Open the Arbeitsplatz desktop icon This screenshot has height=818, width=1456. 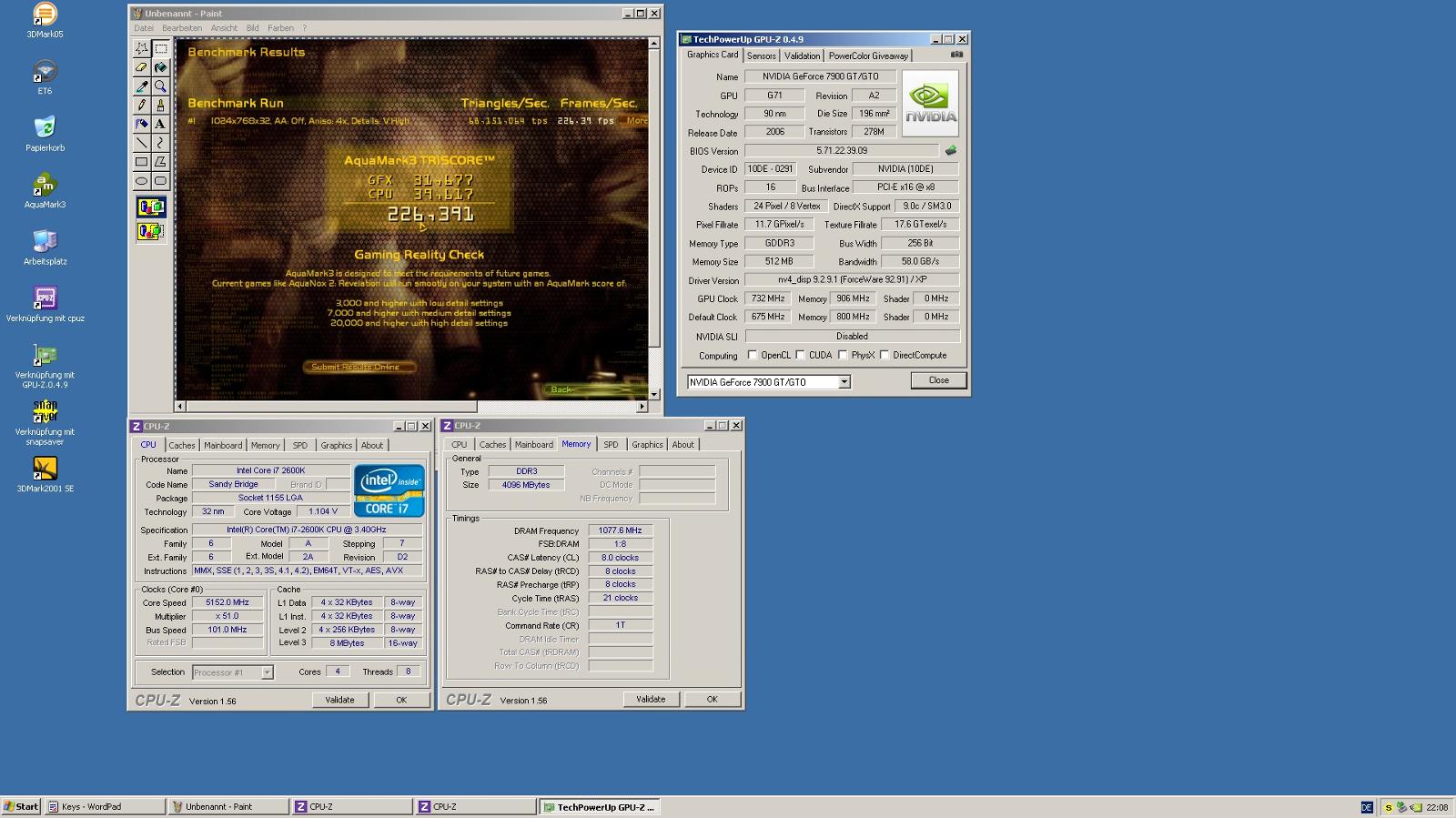pyautogui.click(x=45, y=247)
